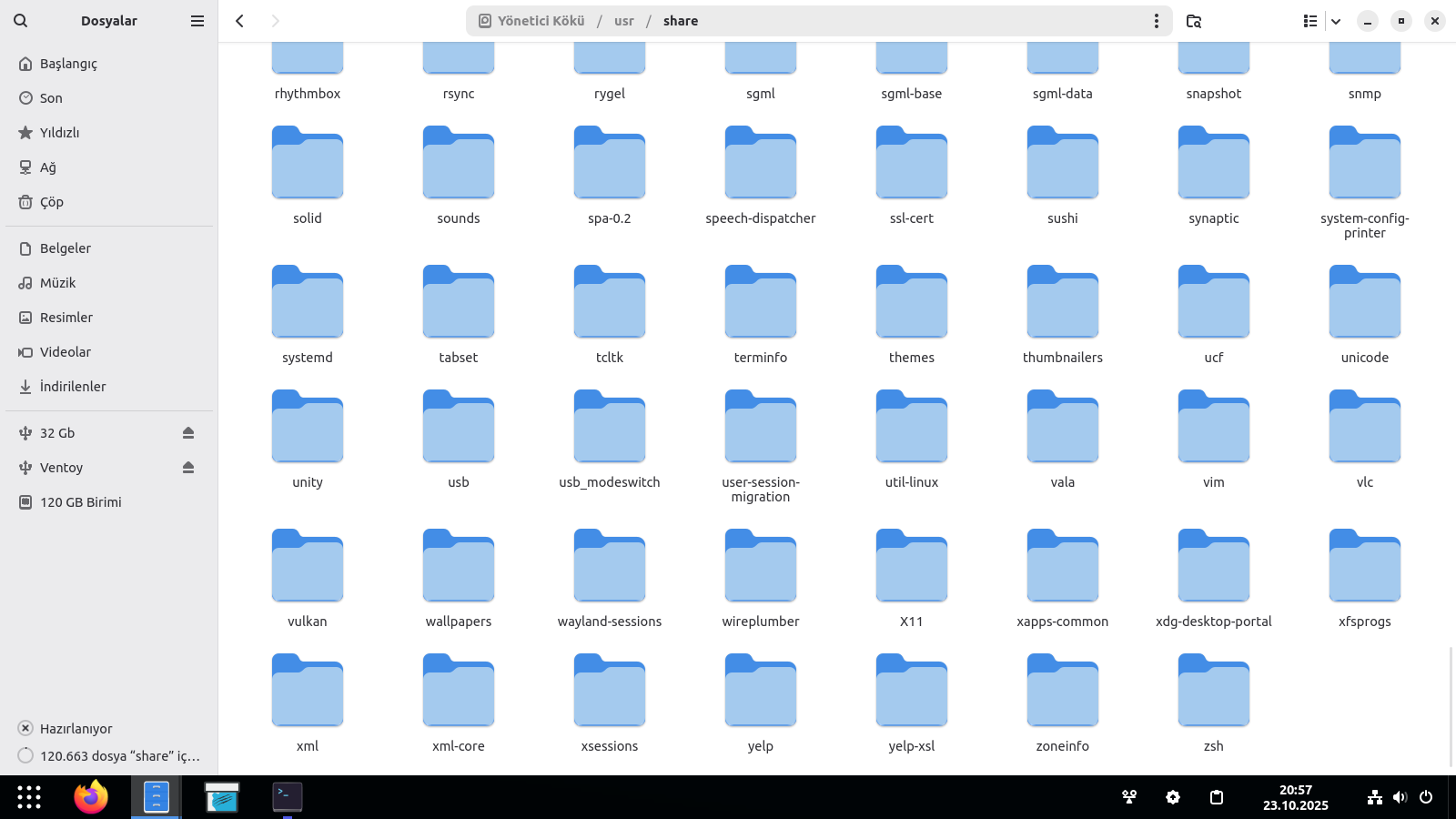Open Firefox from the taskbar
The height and width of the screenshot is (819, 1456).
pos(91,797)
